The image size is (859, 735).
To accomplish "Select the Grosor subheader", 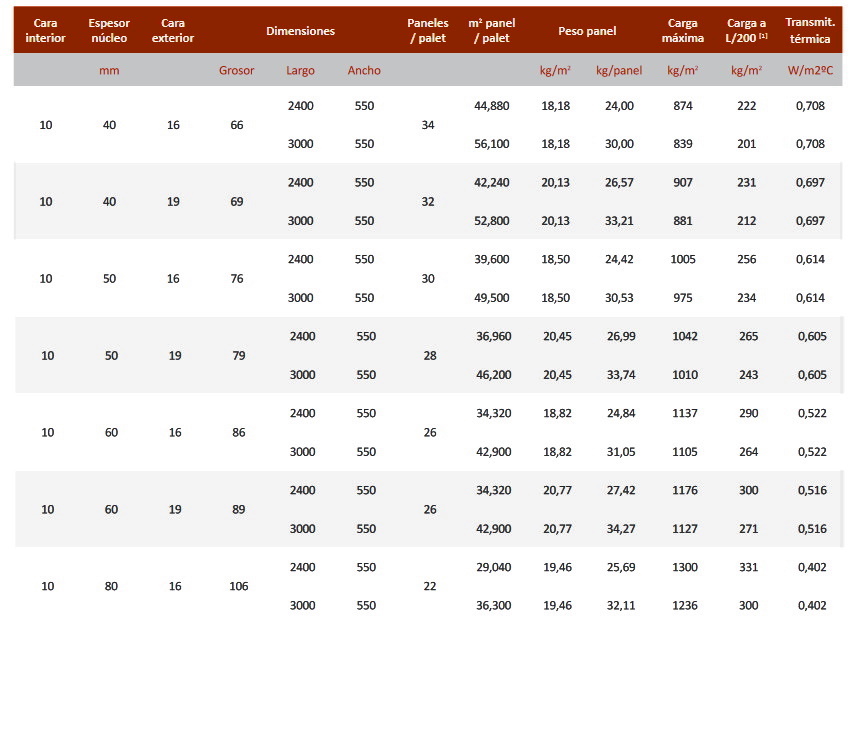I will pyautogui.click(x=237, y=70).
